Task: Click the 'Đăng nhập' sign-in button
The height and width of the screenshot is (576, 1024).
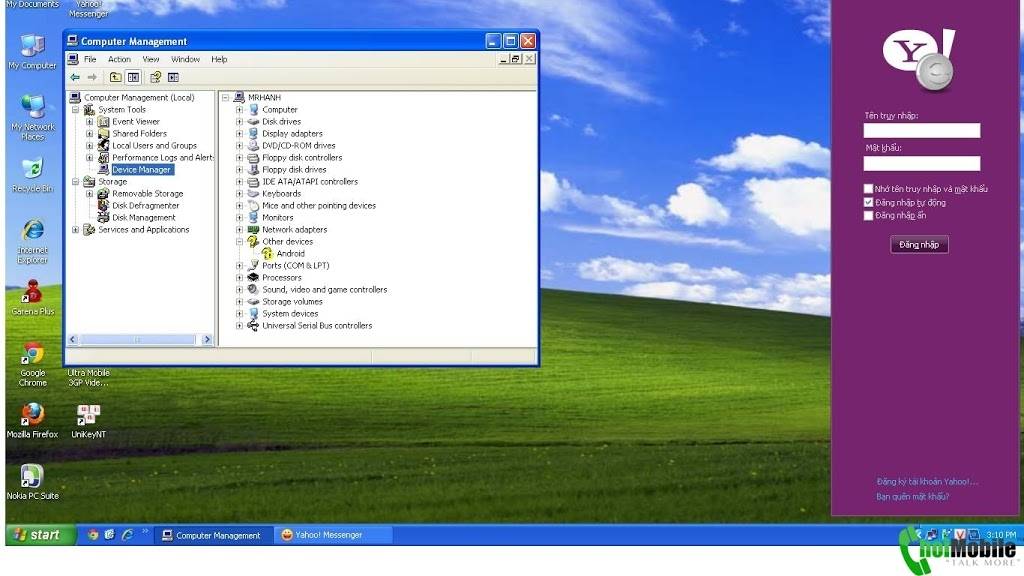Action: pos(919,245)
